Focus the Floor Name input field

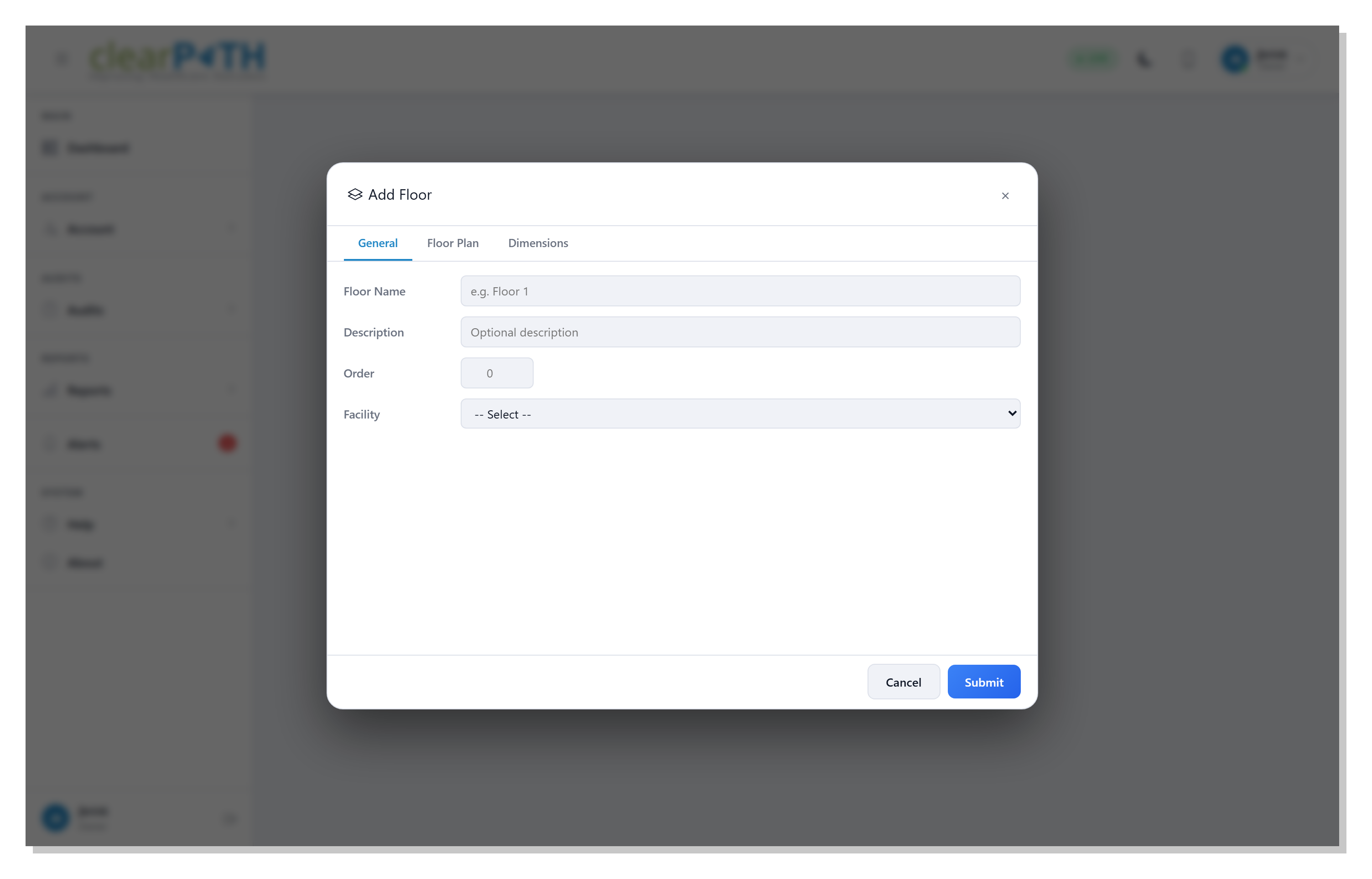pyautogui.click(x=740, y=291)
